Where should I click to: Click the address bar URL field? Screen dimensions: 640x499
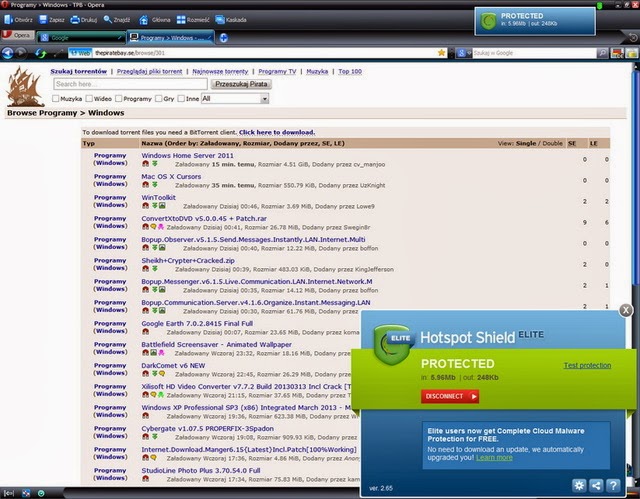(258, 53)
